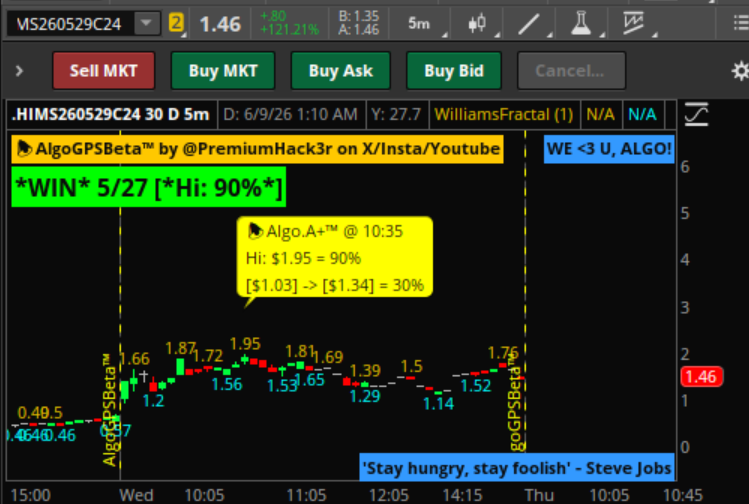749x504 pixels.
Task: Open the symbol dropdown arrow
Action: 147,23
